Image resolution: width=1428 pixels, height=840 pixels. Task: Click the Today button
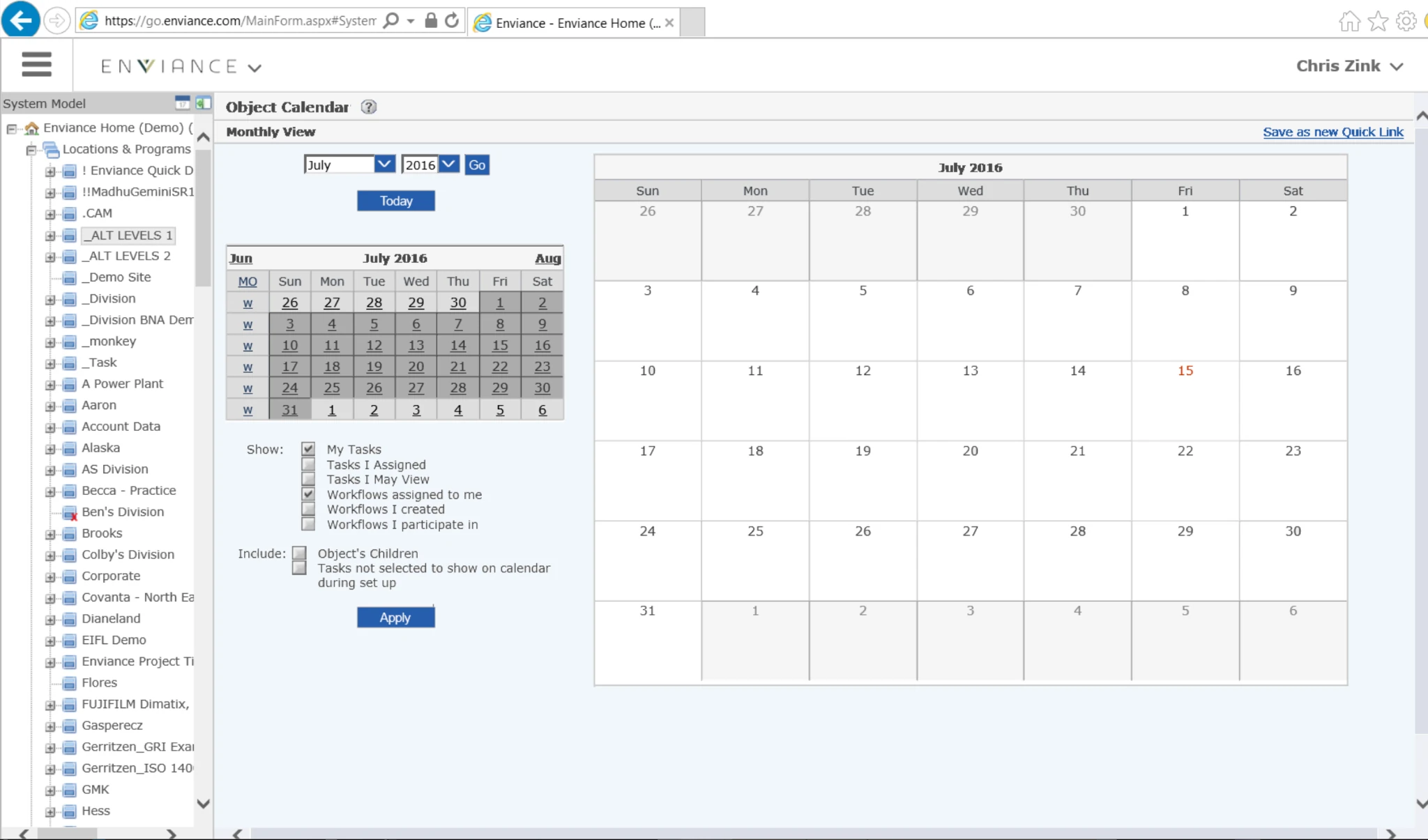point(396,201)
